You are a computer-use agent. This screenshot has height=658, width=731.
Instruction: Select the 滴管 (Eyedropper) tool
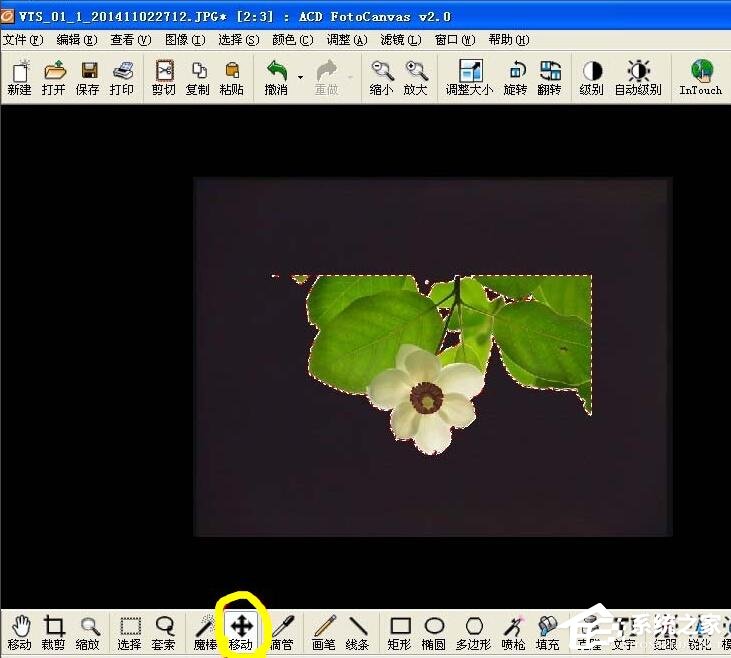282,631
